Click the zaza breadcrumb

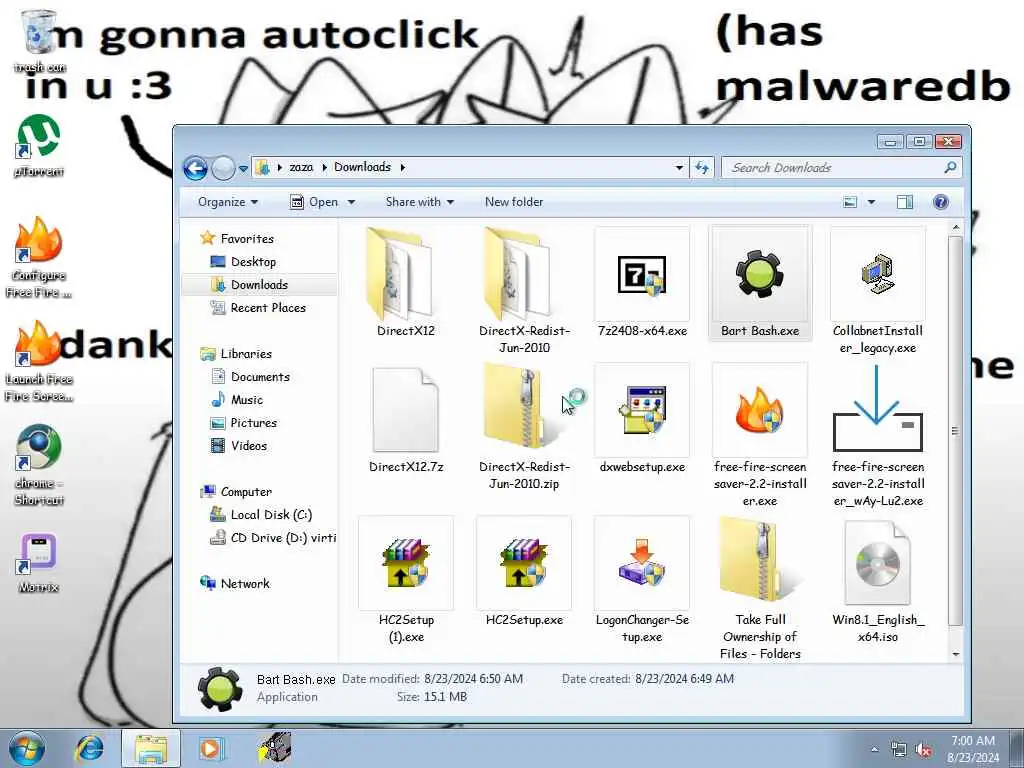pos(301,167)
